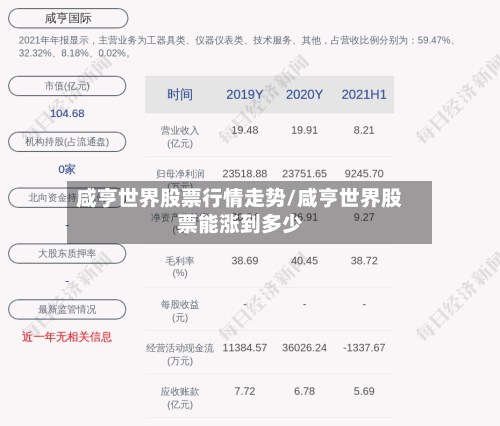
Task: Select the 2021H1 column header
Action: point(364,95)
